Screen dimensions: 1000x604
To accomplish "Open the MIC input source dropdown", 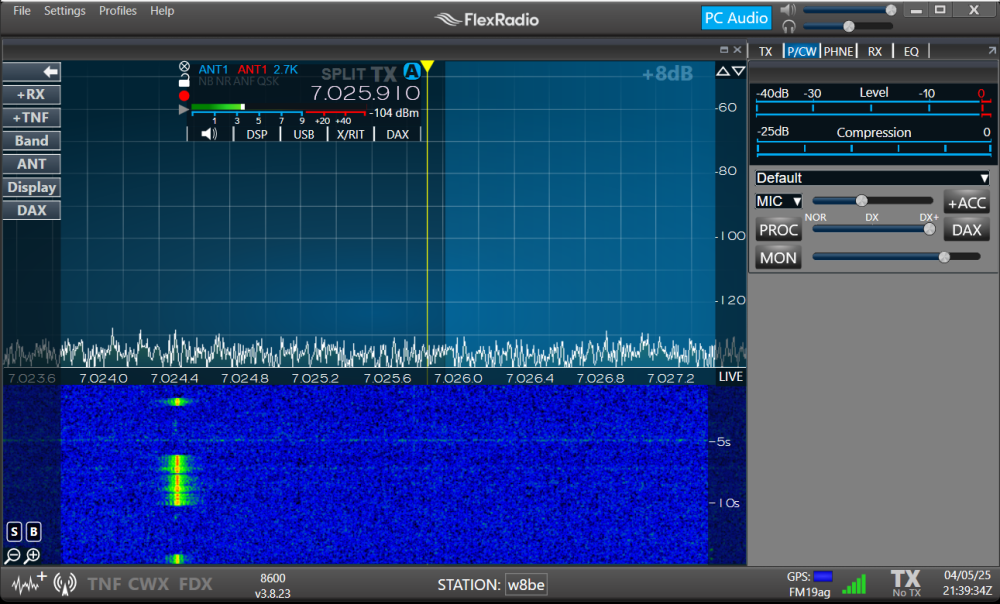I will pos(779,202).
